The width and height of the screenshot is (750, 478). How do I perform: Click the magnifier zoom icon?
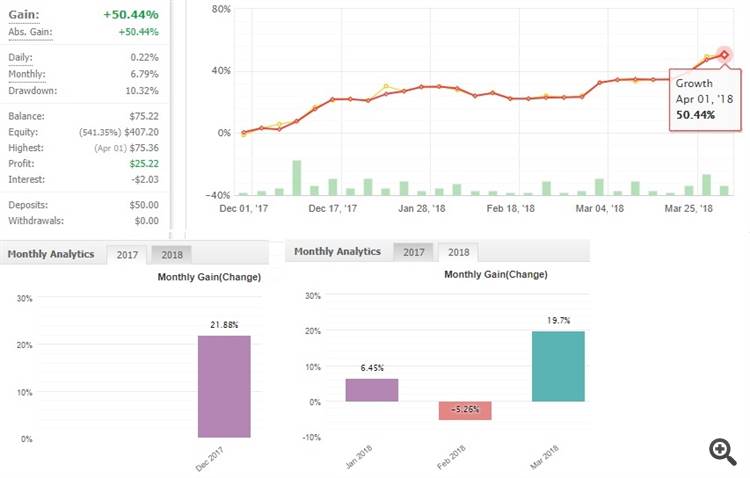click(722, 452)
